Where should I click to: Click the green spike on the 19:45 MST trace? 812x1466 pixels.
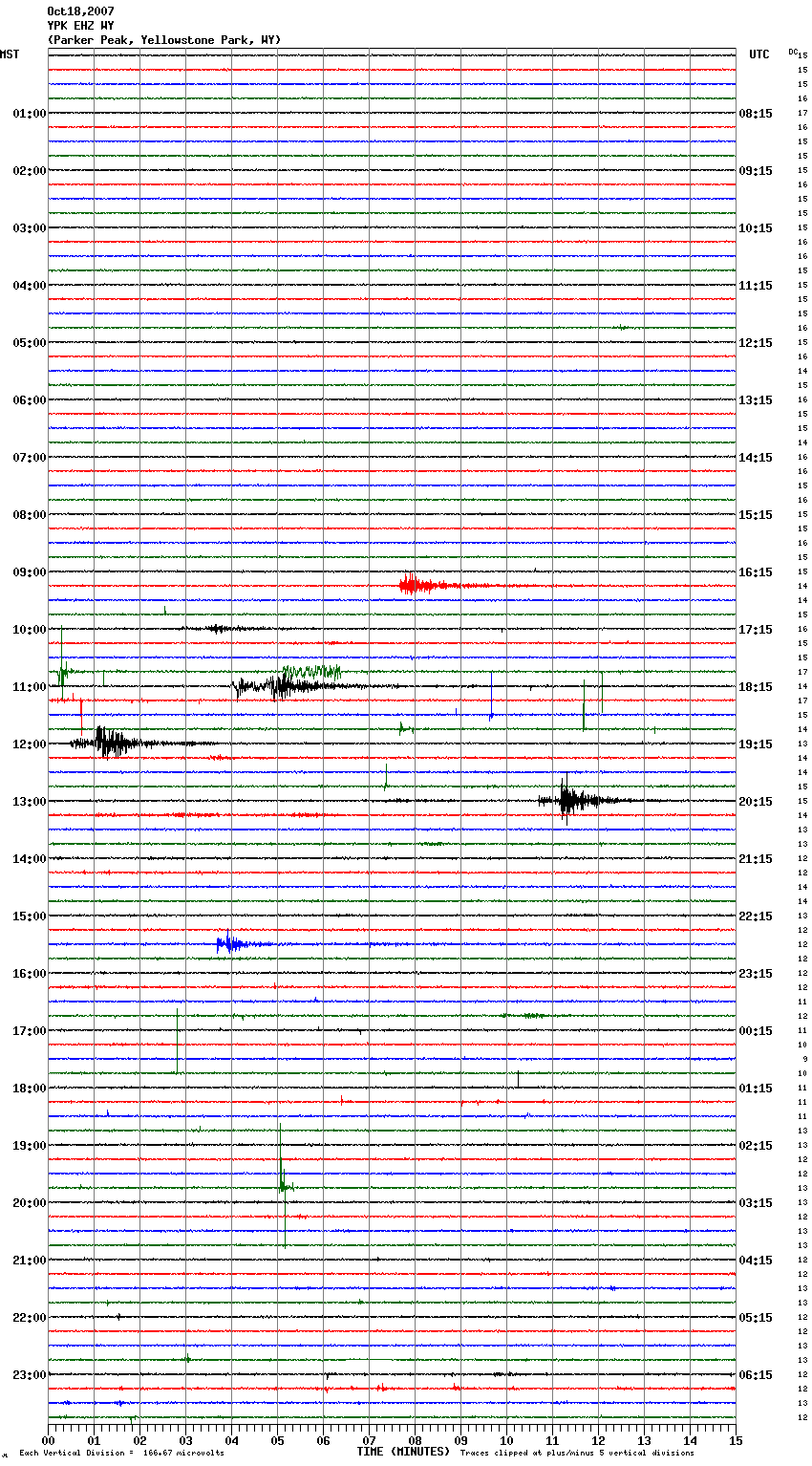(x=284, y=1185)
